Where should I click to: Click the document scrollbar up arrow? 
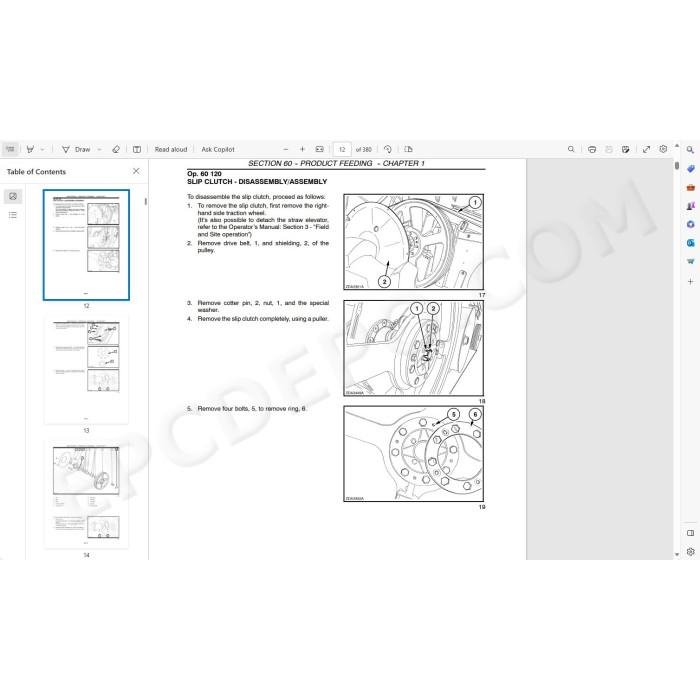pos(677,146)
